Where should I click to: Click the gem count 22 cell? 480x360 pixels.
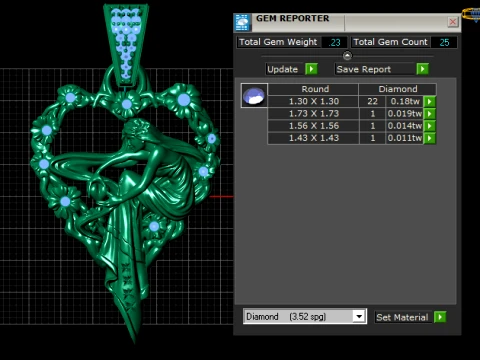pos(372,101)
